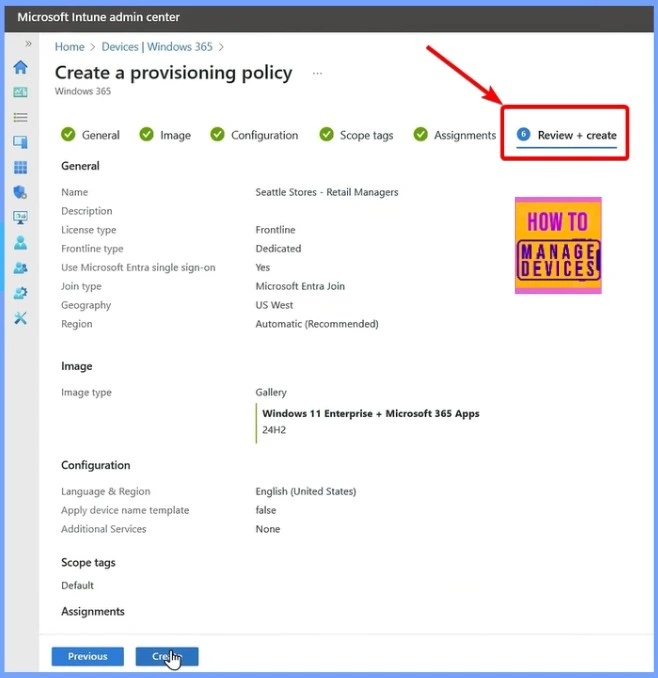This screenshot has height=678, width=658.
Task: Go to the Scope tags step tab
Action: (x=356, y=135)
